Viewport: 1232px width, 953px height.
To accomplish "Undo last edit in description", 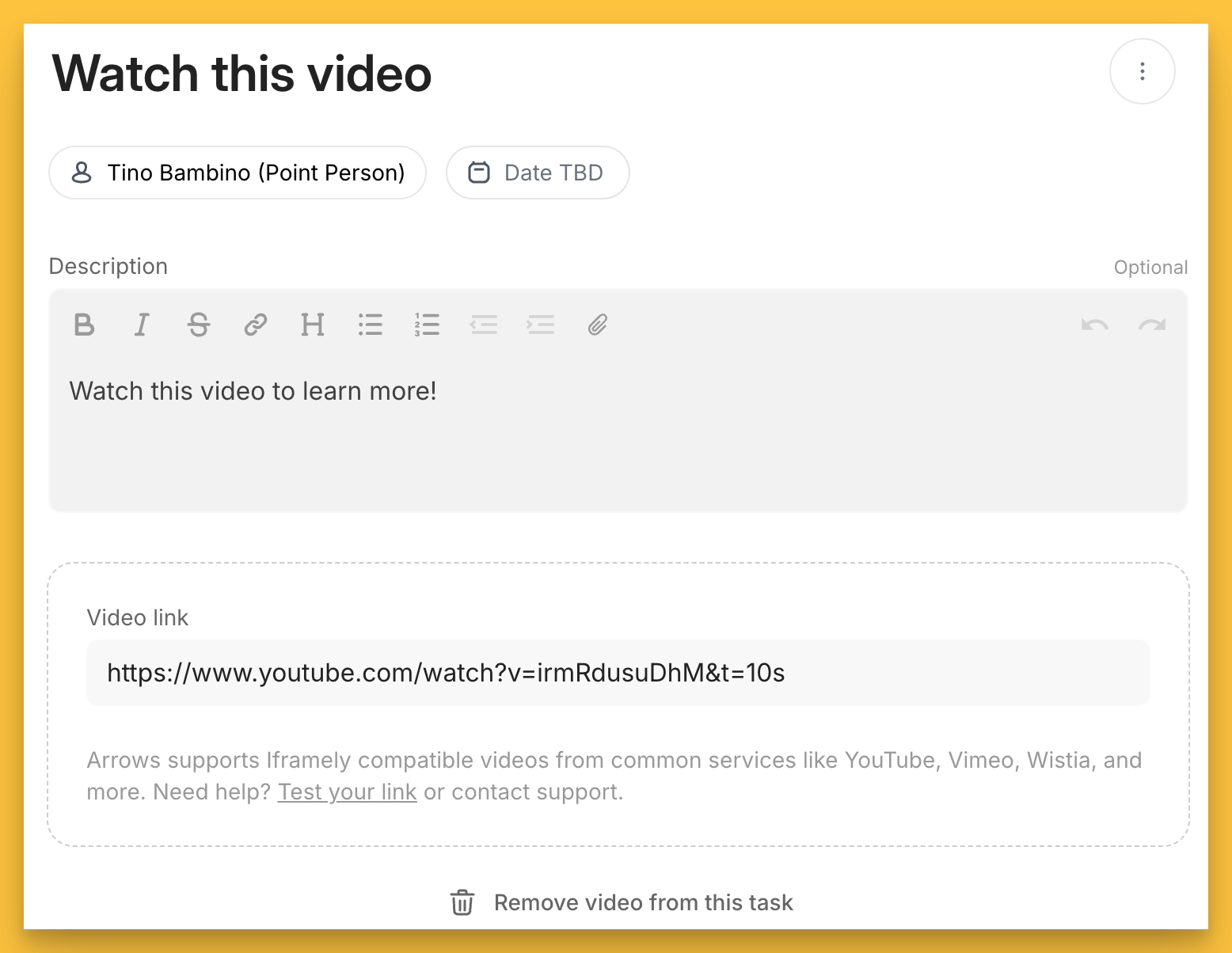I will pyautogui.click(x=1095, y=325).
